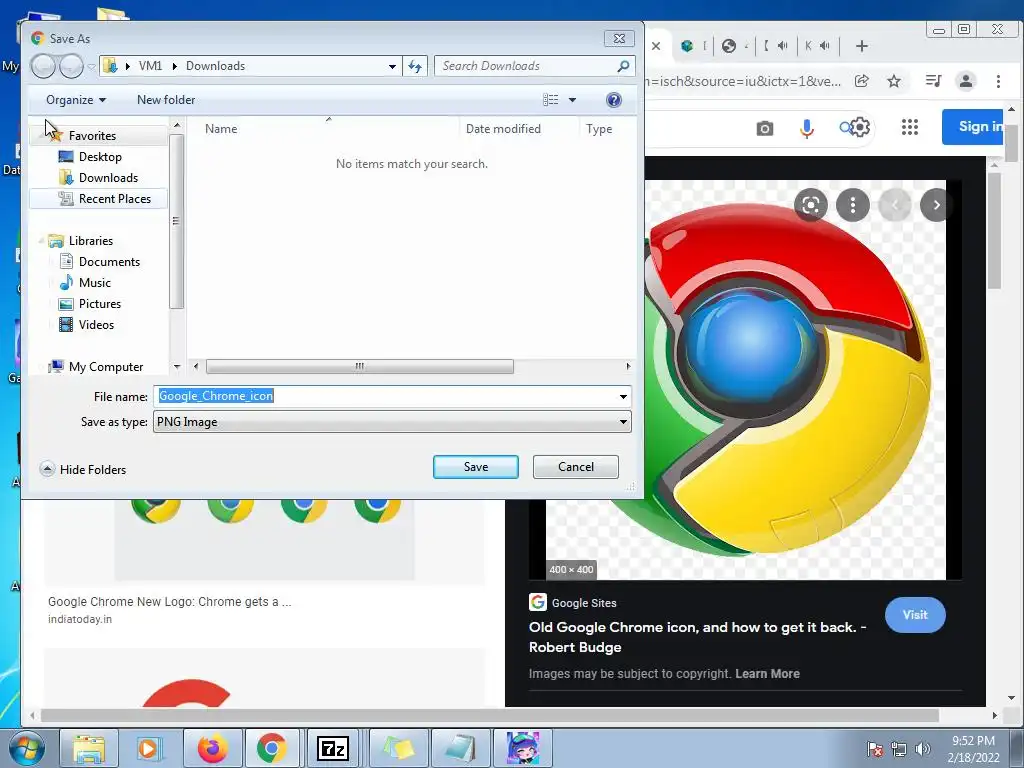Click the dialog Back navigation button

coord(43,66)
